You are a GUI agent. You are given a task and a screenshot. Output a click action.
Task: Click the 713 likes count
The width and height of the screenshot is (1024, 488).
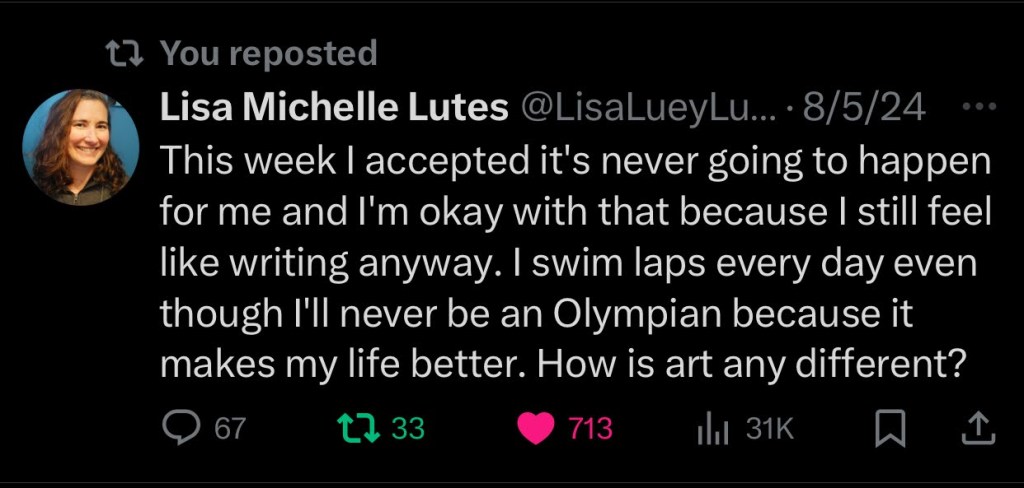tap(590, 429)
